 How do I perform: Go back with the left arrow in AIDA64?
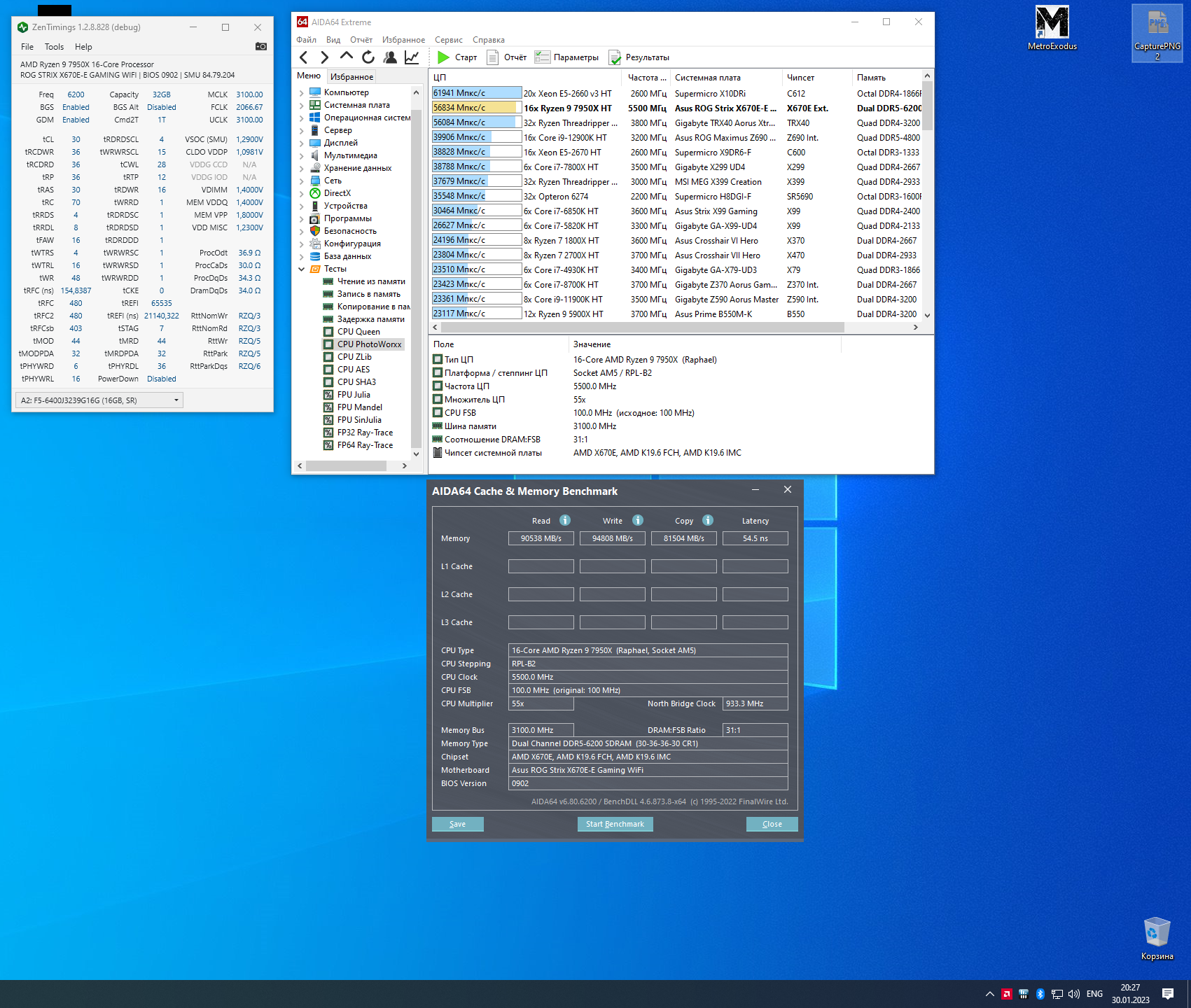304,57
